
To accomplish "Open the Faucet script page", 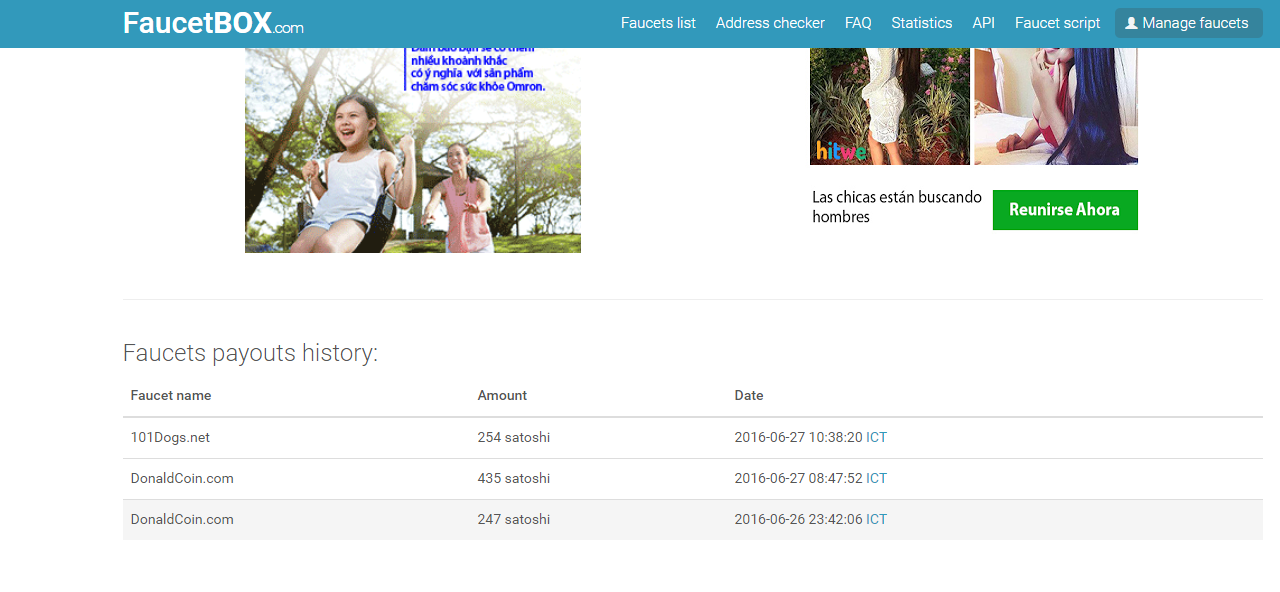I will (1057, 23).
